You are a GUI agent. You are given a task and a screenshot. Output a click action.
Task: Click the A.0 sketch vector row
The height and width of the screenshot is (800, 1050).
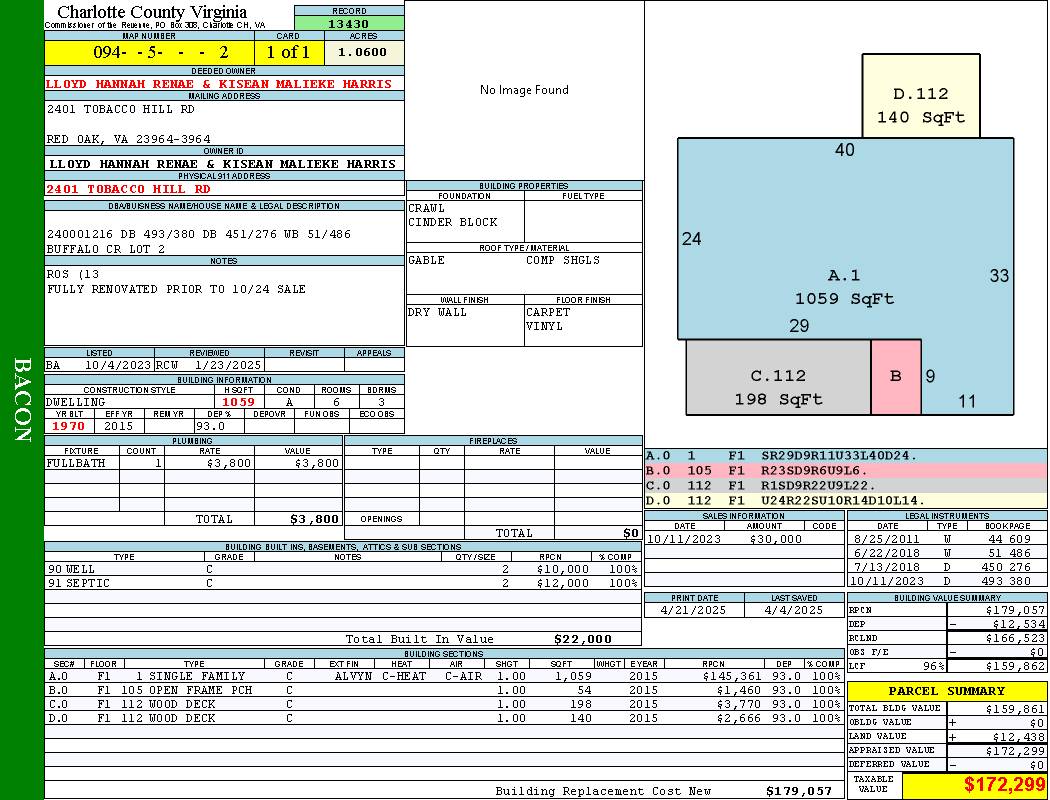[846, 456]
